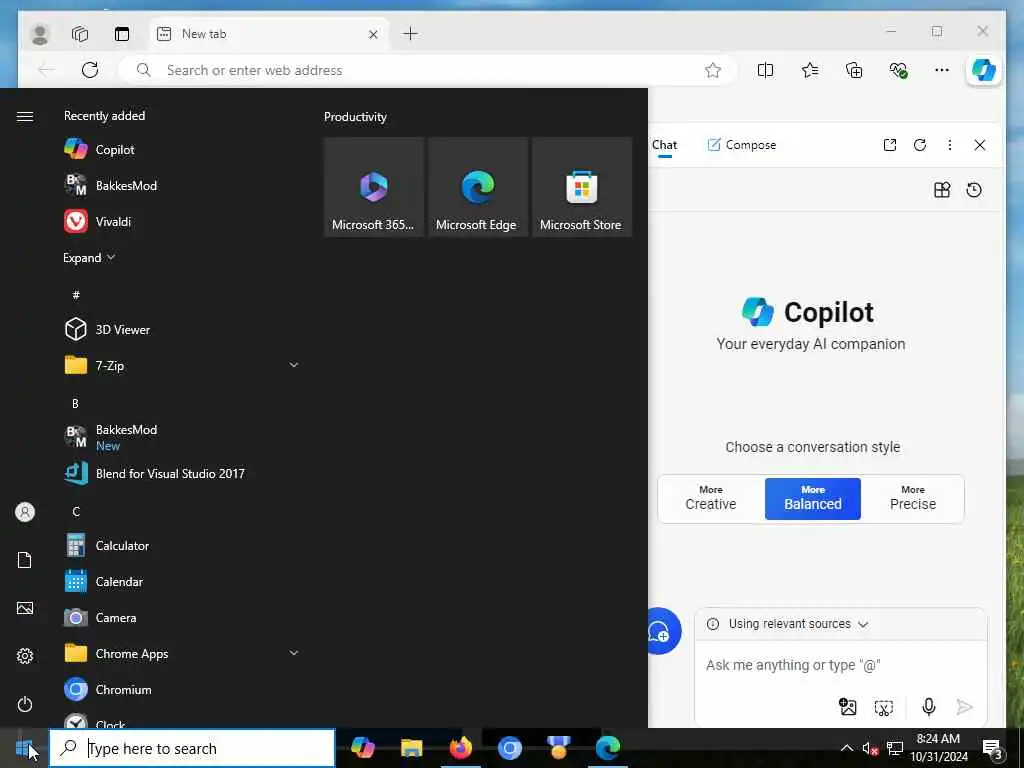Open Copilot more options menu
The width and height of the screenshot is (1024, 768).
click(950, 145)
